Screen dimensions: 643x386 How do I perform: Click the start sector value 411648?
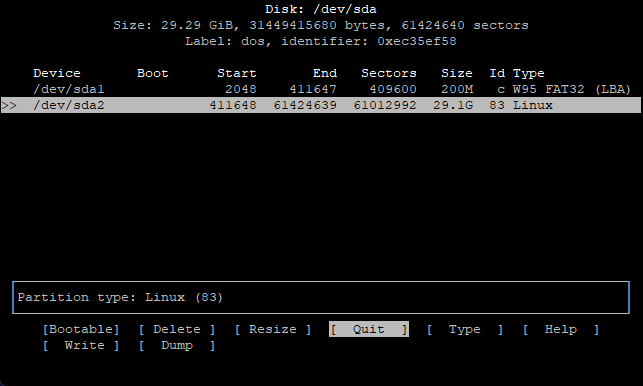(233, 105)
